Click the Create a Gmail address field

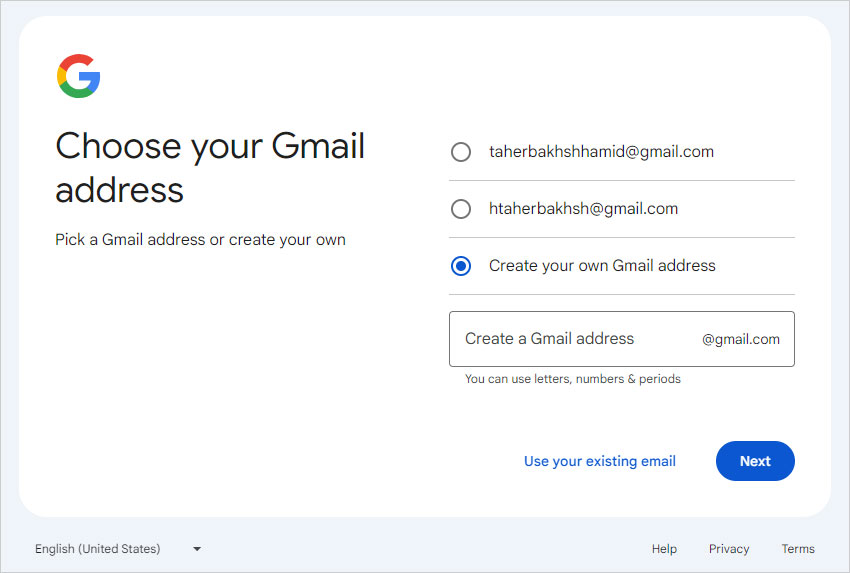pyautogui.click(x=622, y=339)
